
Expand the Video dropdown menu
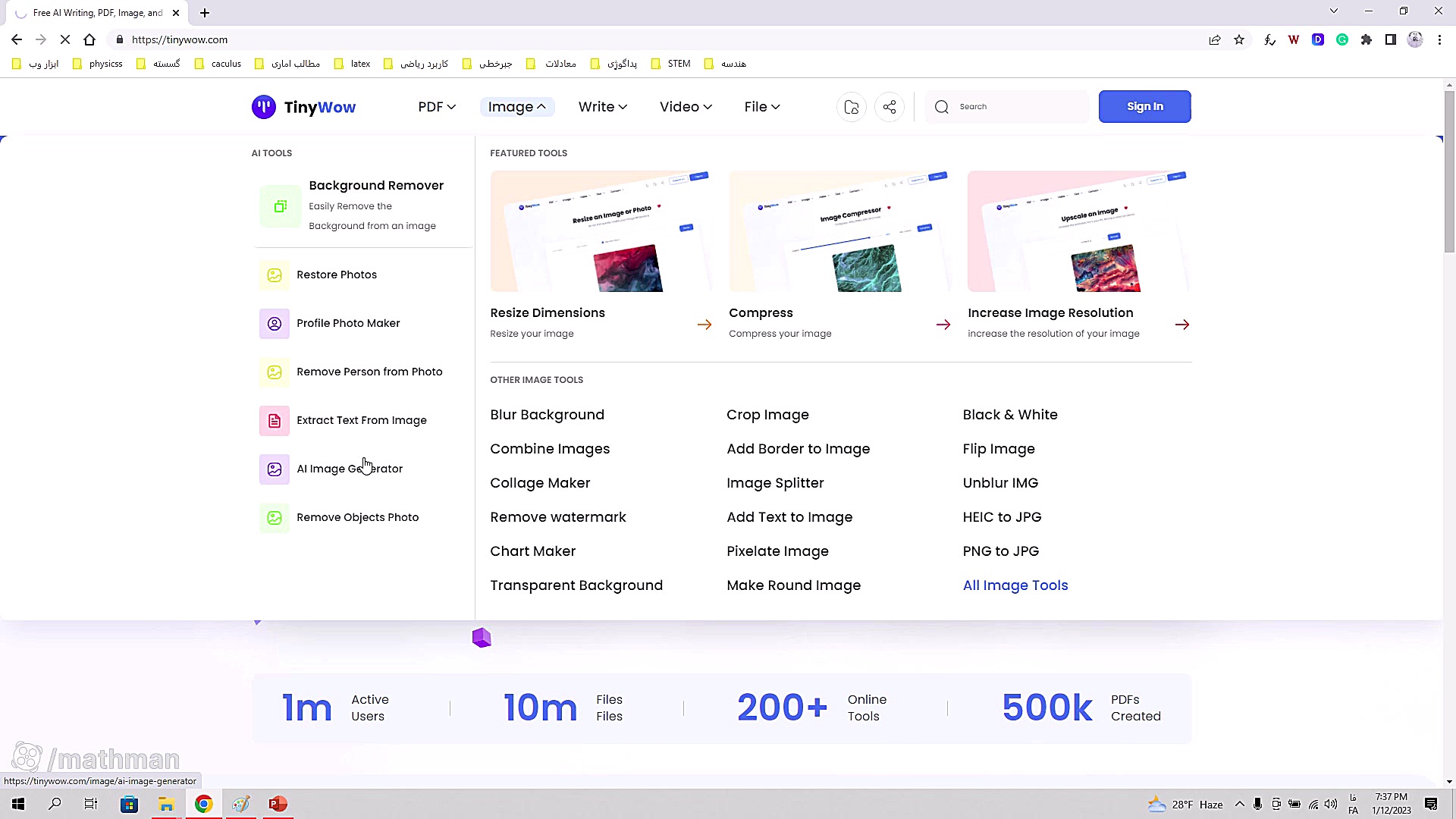click(686, 107)
